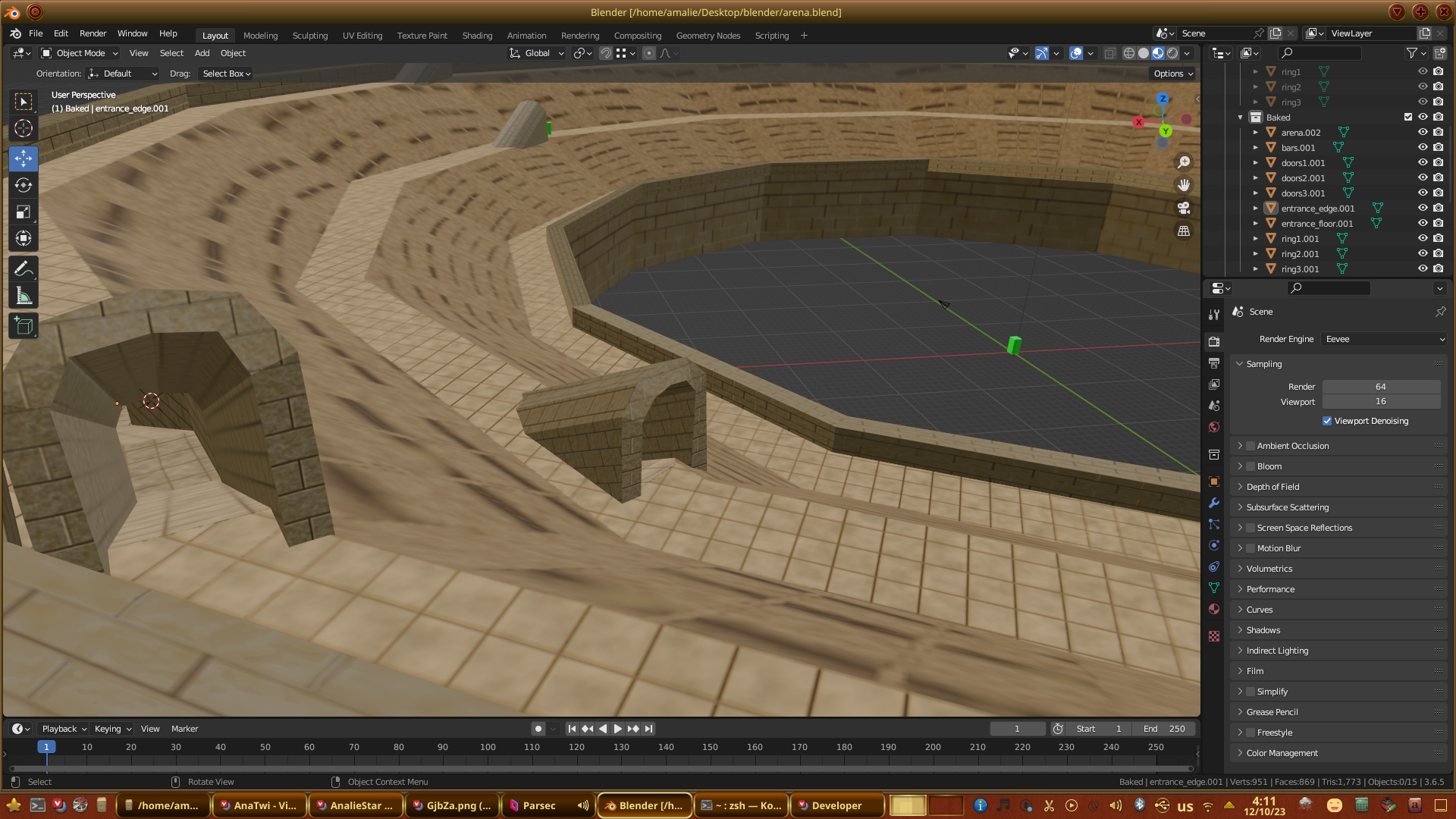Click the Render samples field
This screenshot has height=819, width=1456.
1380,387
